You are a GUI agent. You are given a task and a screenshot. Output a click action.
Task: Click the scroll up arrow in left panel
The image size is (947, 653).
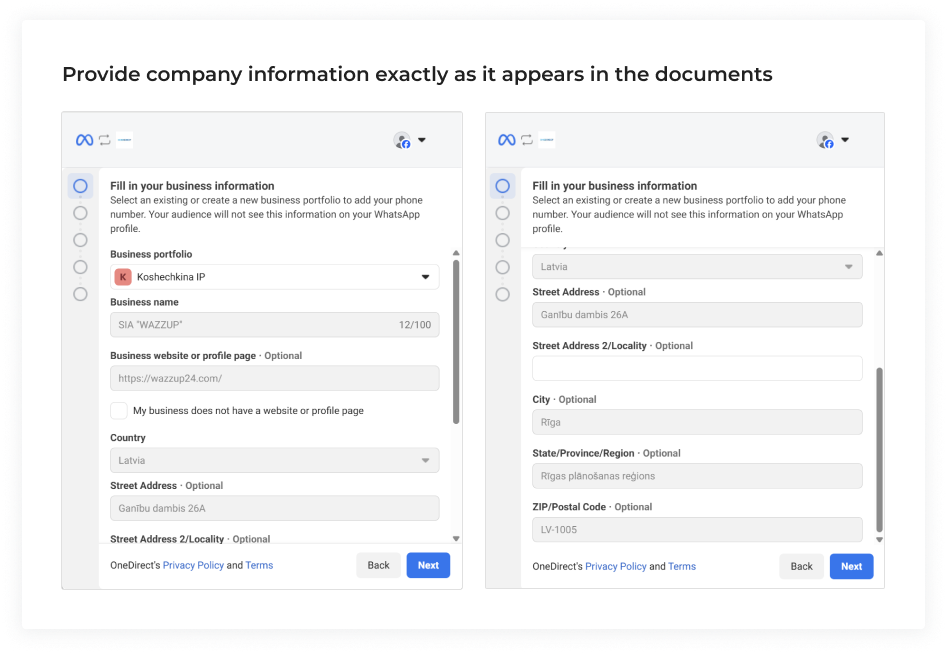(456, 253)
